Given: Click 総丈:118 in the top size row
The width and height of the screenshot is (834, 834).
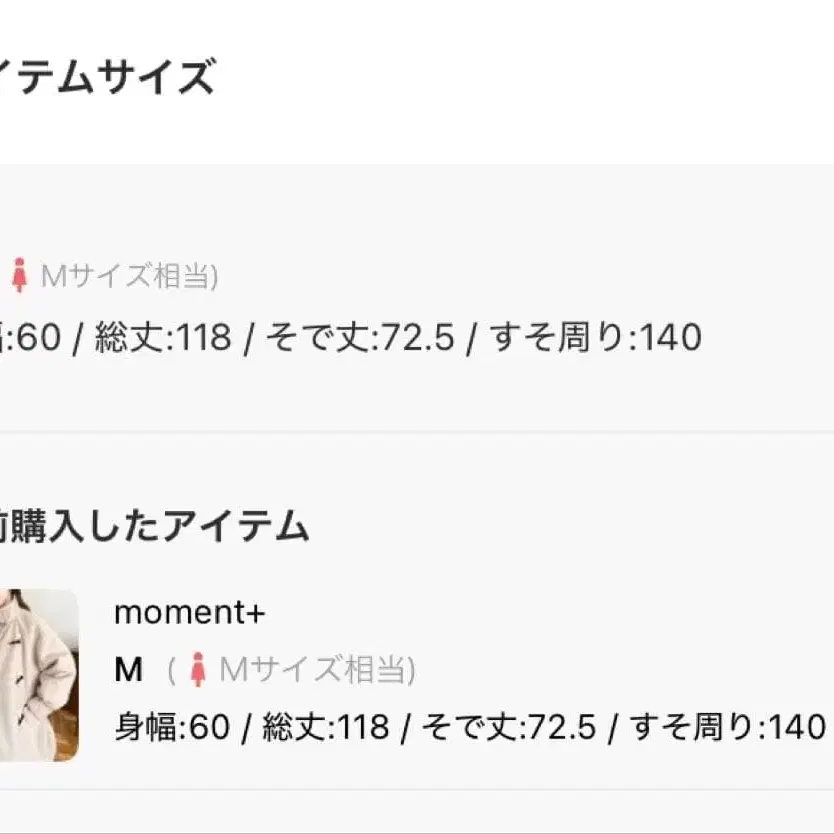Looking at the screenshot, I should [163, 338].
